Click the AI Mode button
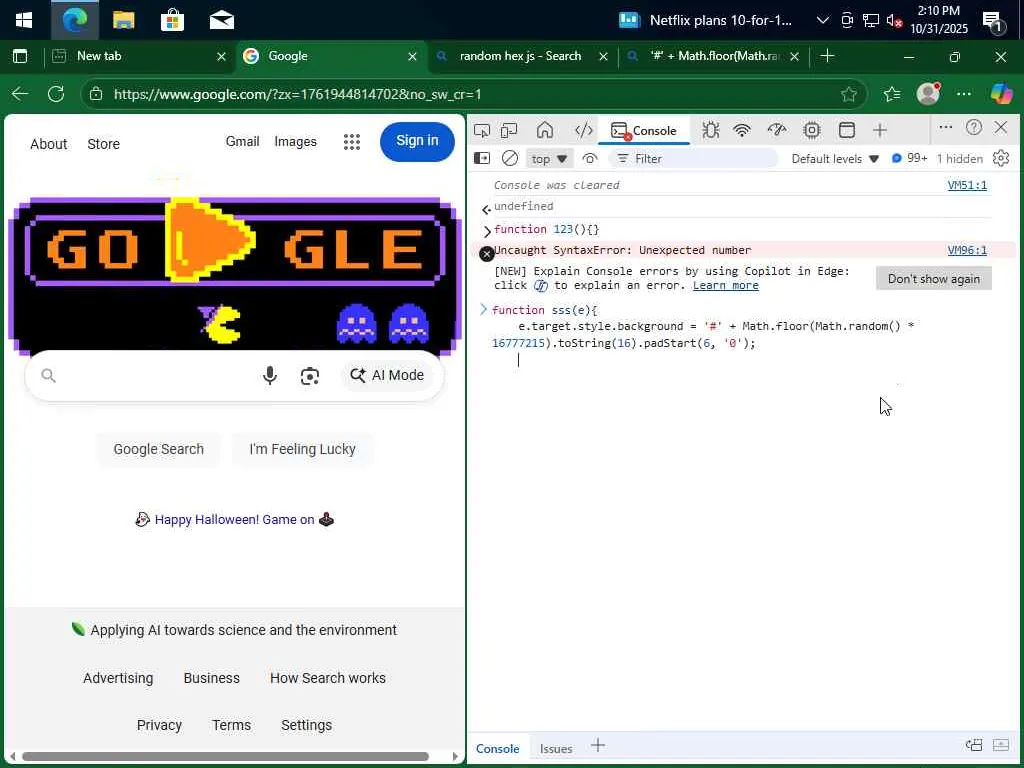This screenshot has width=1024, height=768. click(387, 376)
